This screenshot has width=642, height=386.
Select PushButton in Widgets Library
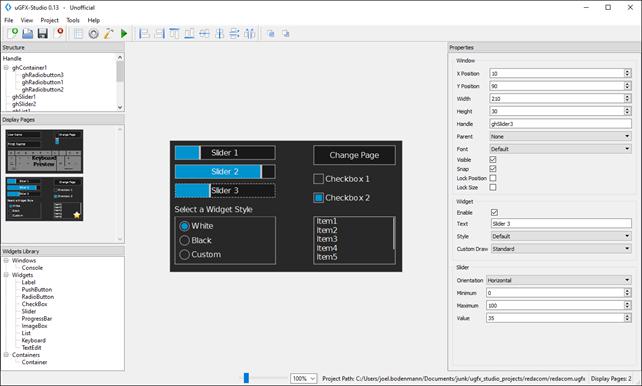click(x=37, y=289)
